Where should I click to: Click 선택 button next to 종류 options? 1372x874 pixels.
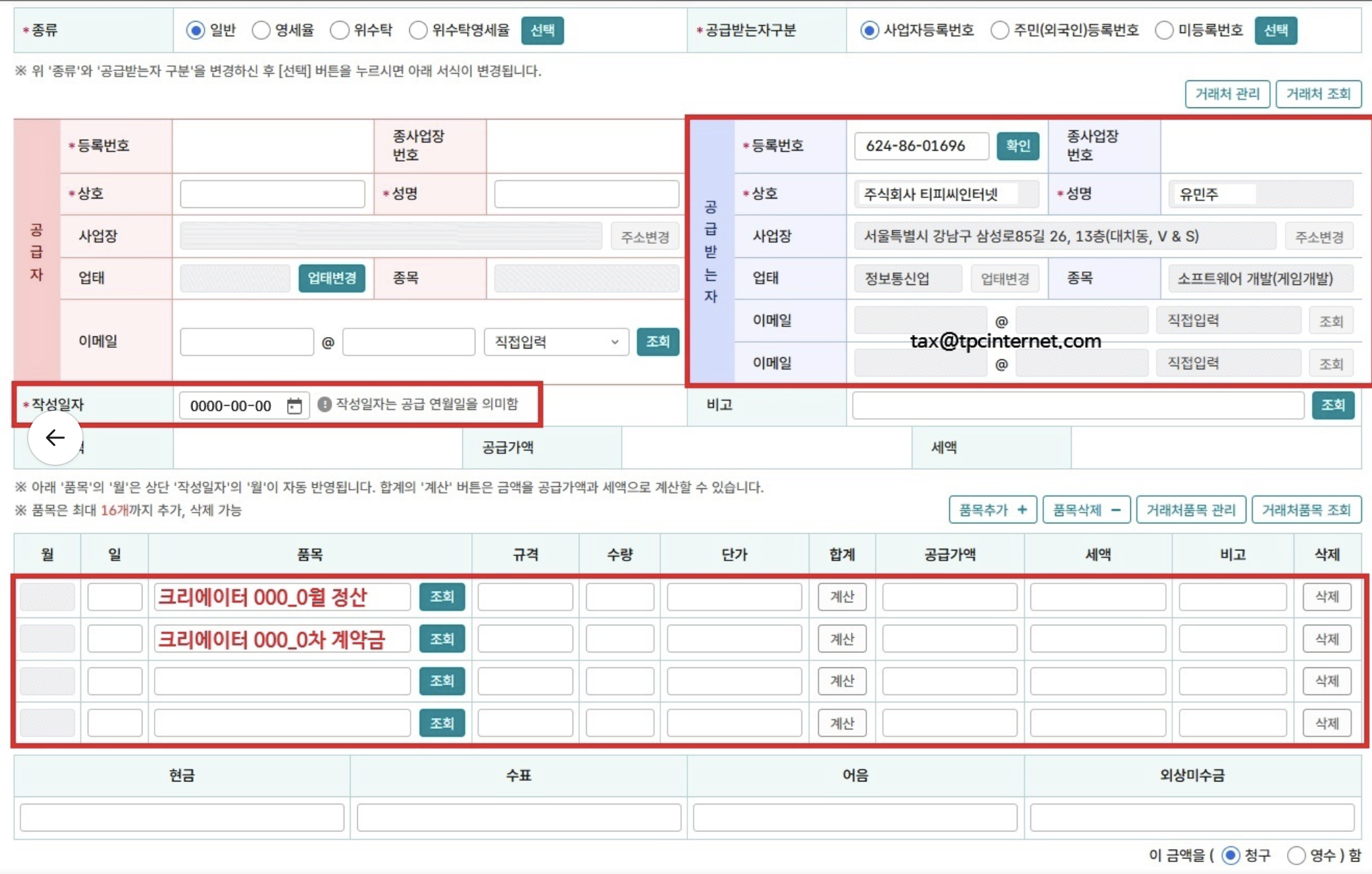(542, 30)
